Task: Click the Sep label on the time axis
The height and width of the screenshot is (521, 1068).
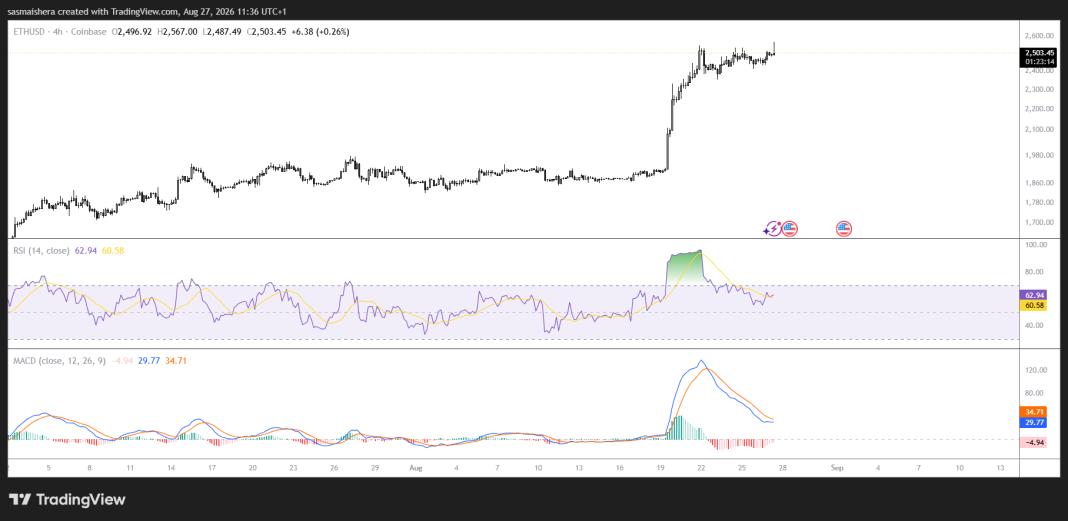Action: point(837,469)
